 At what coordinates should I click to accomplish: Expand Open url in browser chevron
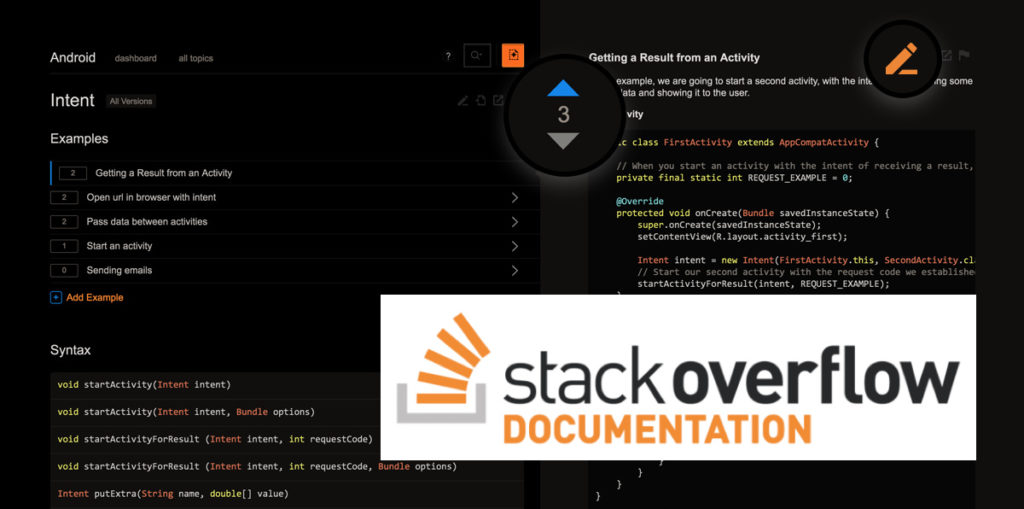(515, 197)
